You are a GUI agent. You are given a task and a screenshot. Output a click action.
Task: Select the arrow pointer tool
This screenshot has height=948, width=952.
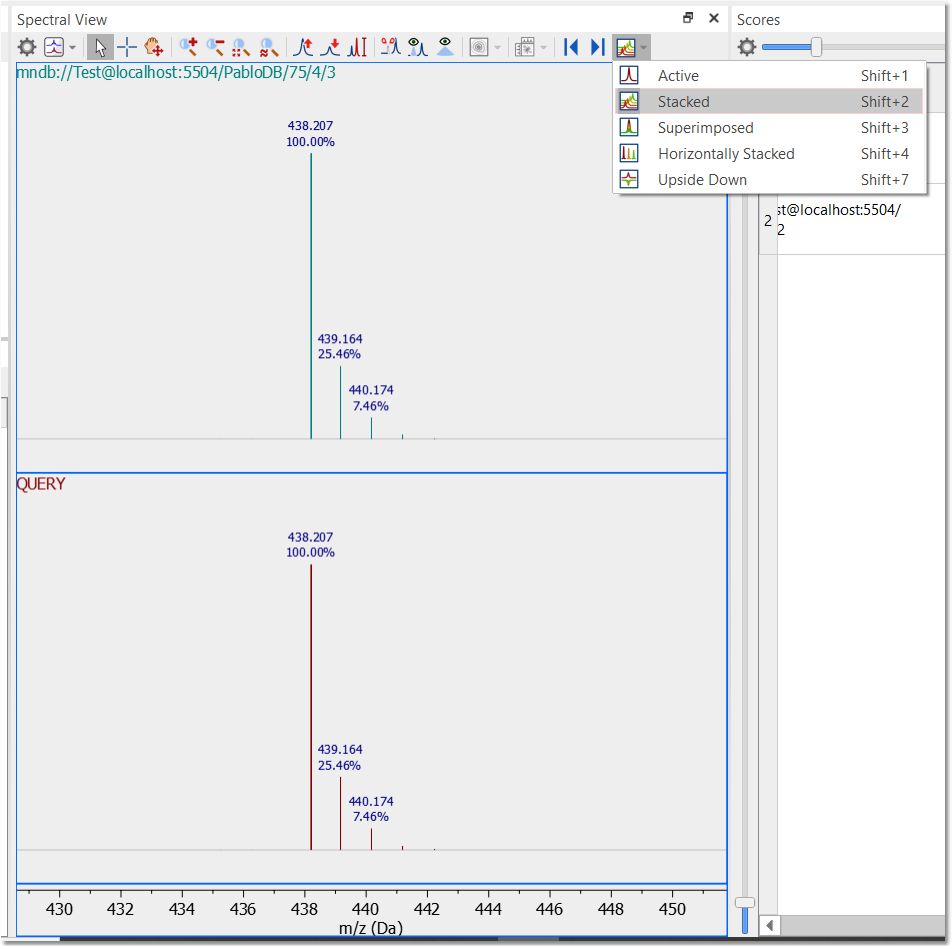[x=100, y=47]
